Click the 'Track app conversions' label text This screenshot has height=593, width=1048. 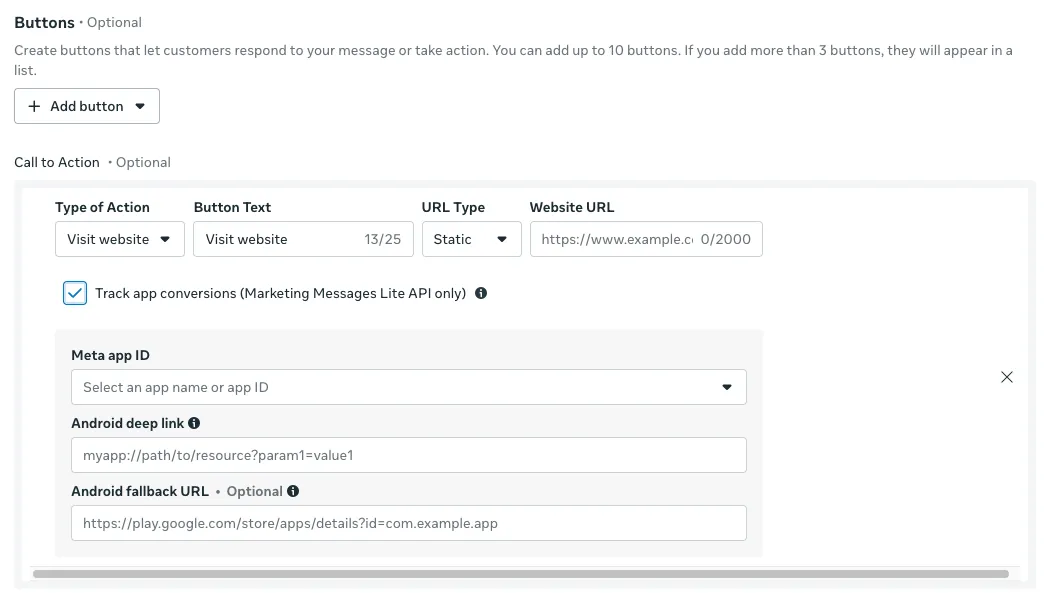280,294
